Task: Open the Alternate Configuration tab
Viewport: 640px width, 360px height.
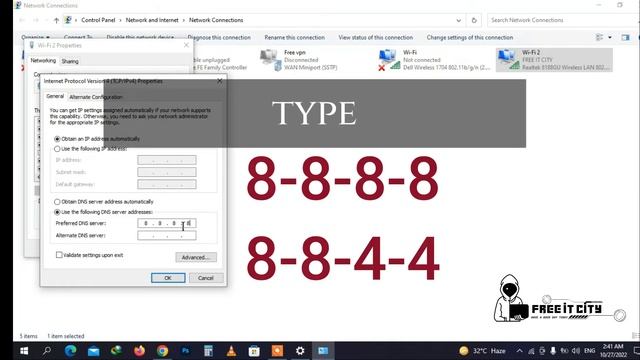Action: 96,97
